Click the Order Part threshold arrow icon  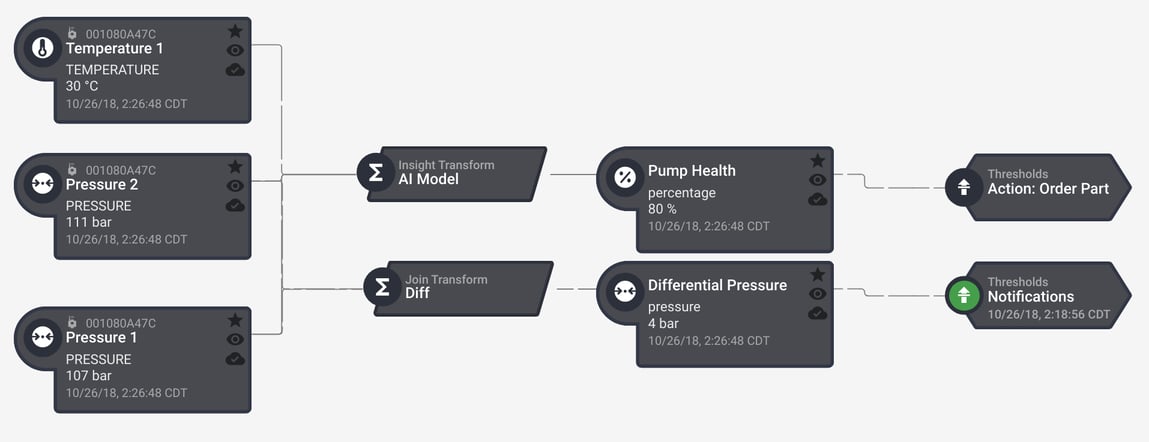tap(964, 186)
